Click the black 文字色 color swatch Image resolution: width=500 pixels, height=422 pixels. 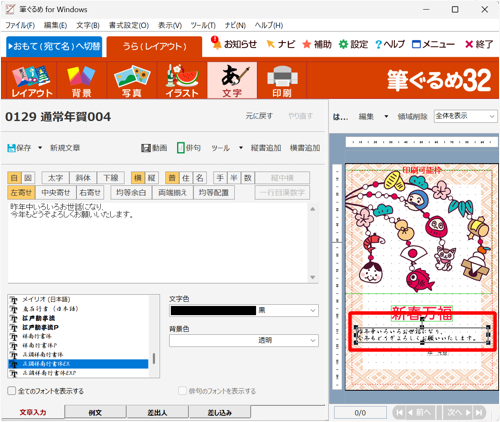click(x=213, y=310)
